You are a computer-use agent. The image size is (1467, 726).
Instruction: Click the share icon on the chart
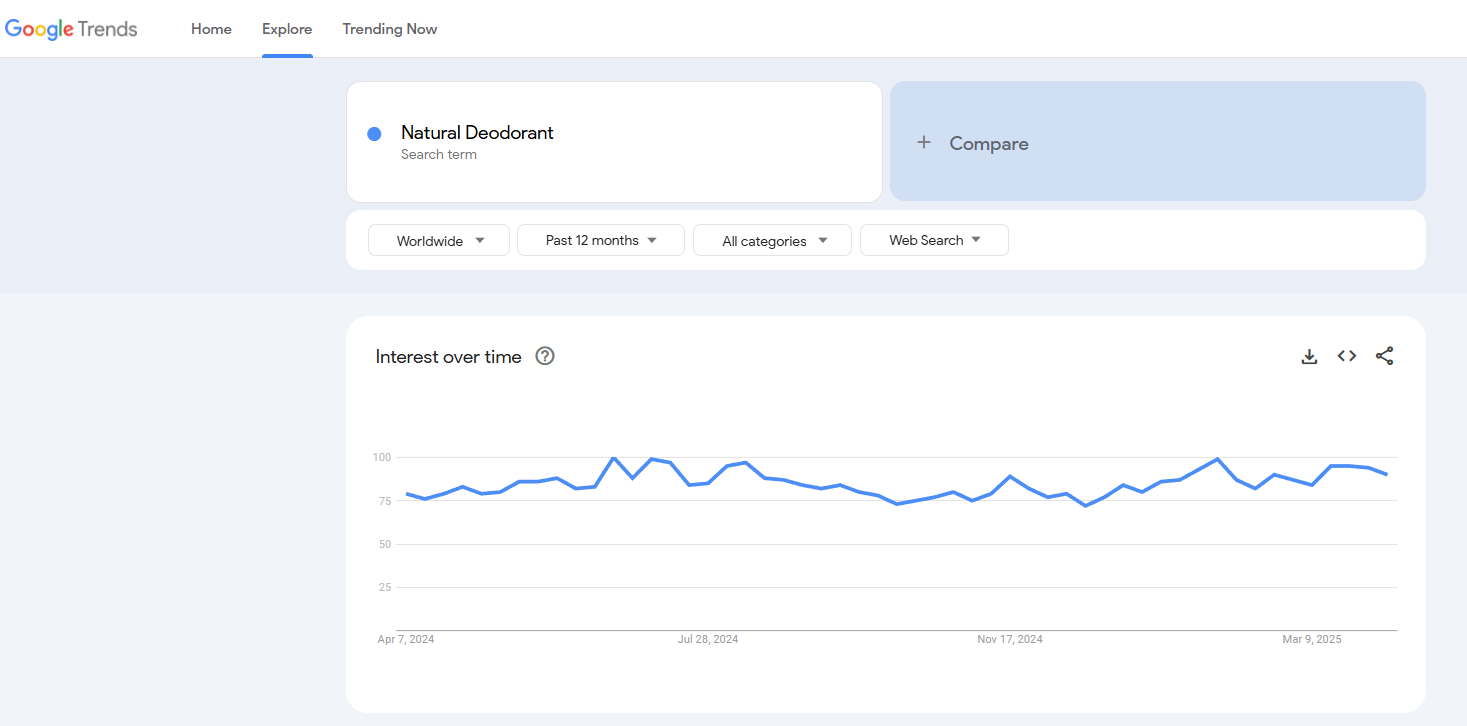(x=1384, y=356)
